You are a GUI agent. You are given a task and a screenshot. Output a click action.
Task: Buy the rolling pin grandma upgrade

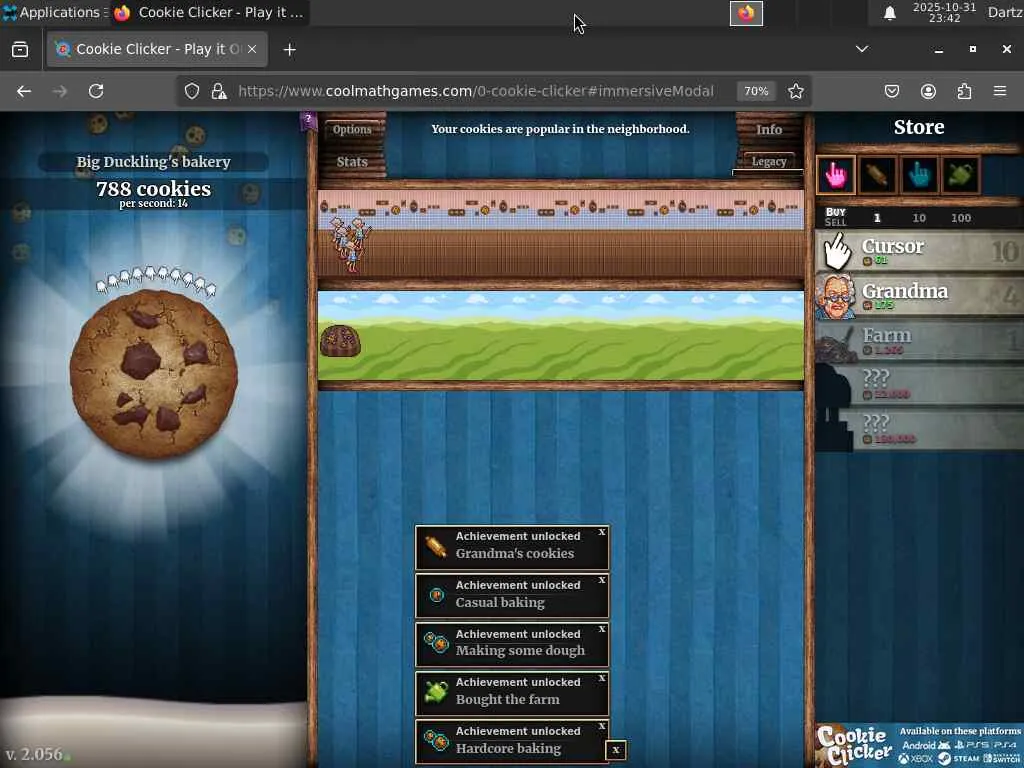click(x=877, y=175)
